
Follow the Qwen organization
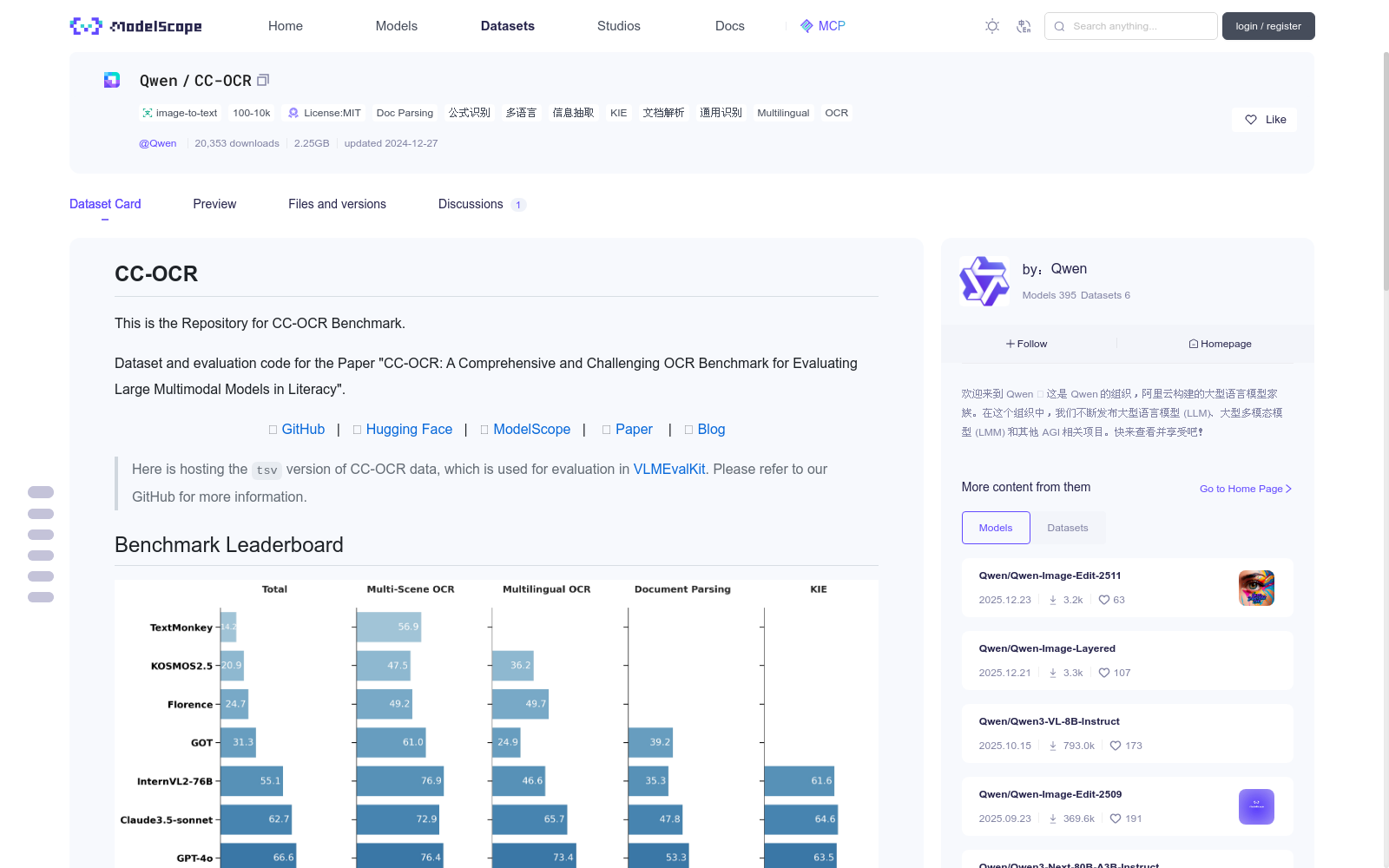pyautogui.click(x=1027, y=344)
